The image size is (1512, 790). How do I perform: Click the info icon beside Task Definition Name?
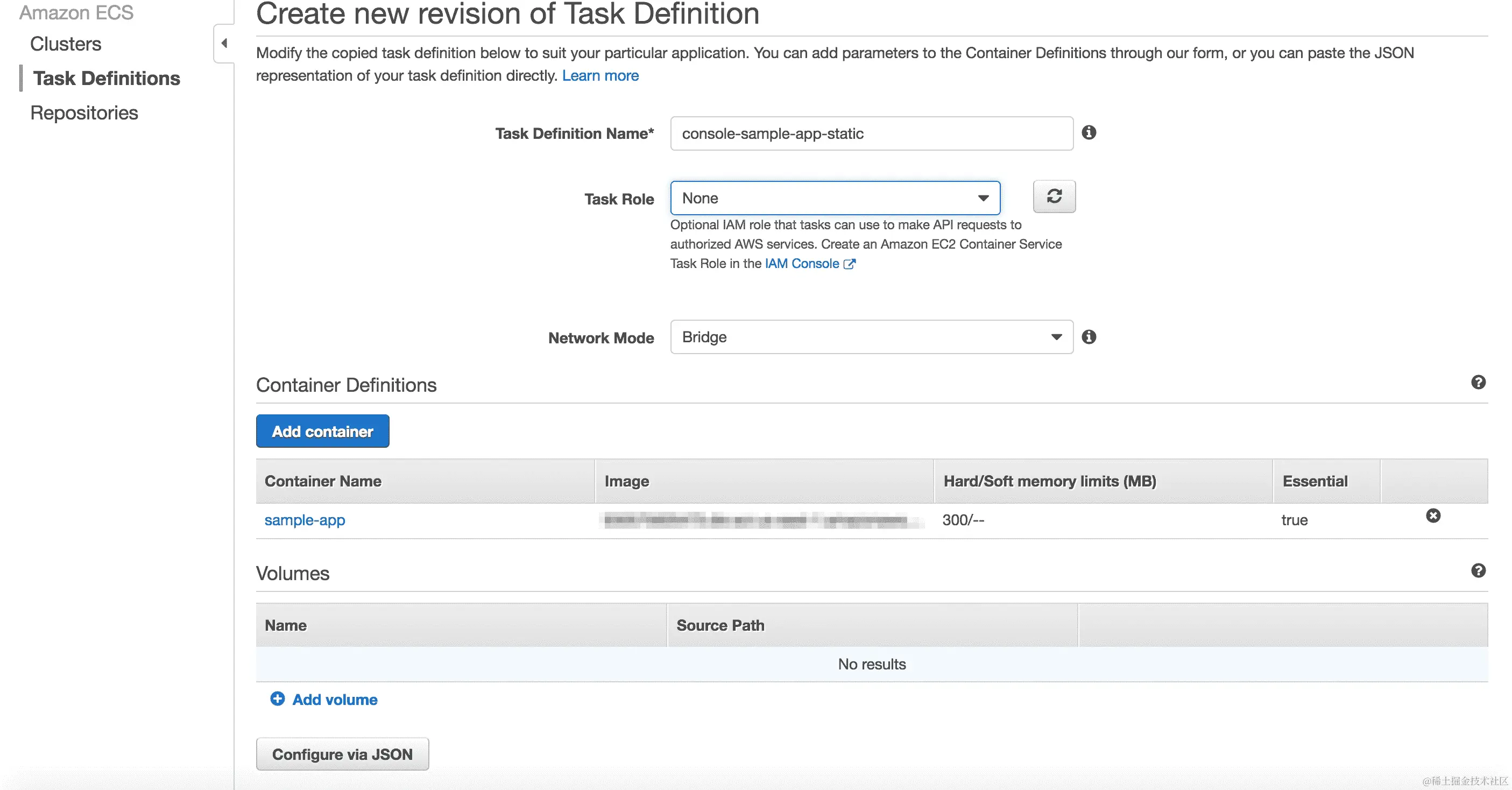coord(1090,133)
